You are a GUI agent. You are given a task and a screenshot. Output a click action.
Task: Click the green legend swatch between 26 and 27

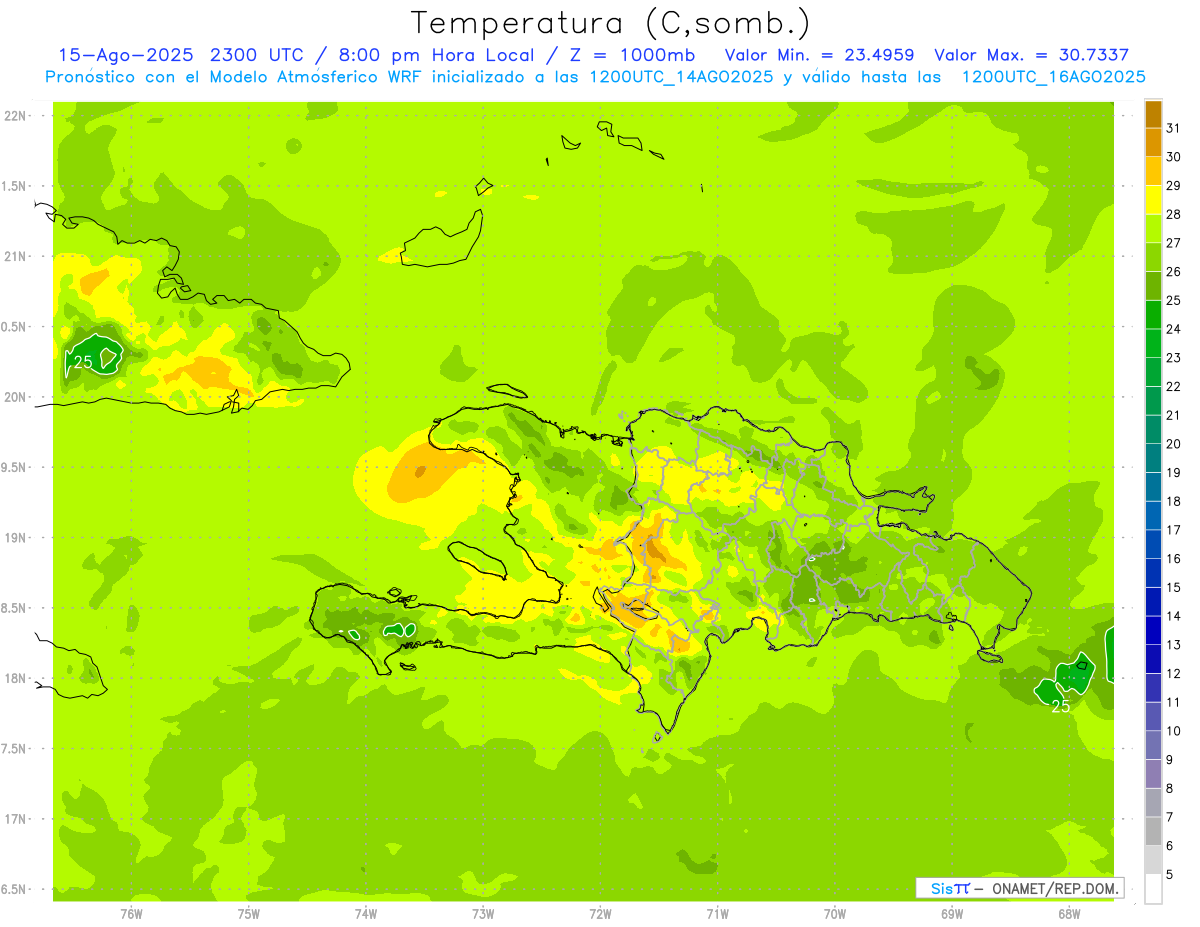[1153, 257]
